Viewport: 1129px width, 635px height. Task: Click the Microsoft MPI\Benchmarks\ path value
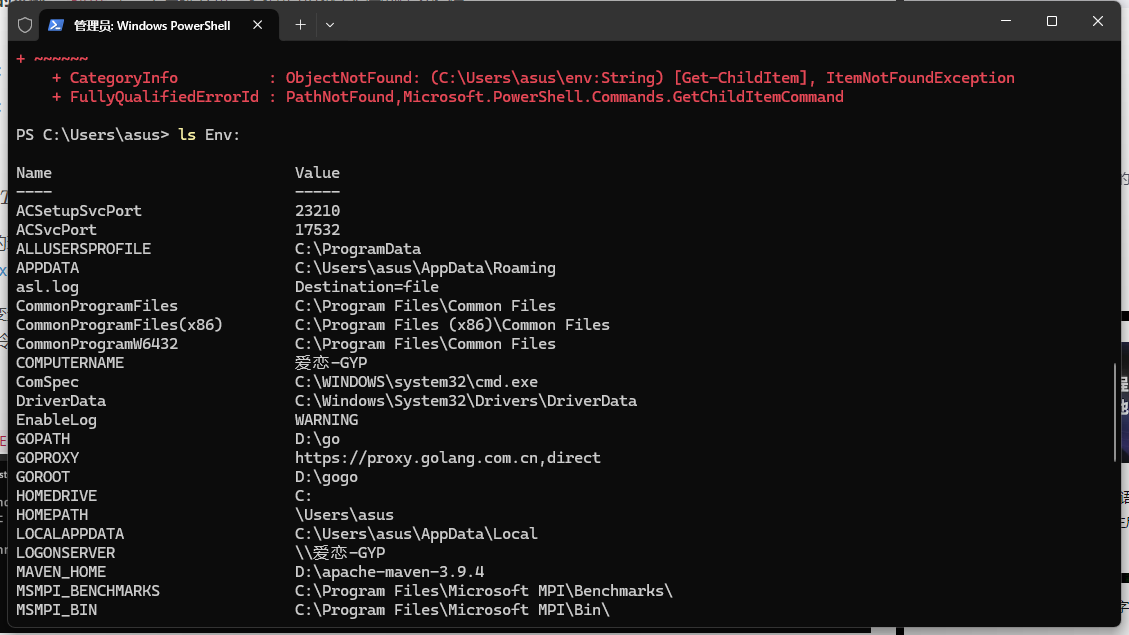point(484,590)
